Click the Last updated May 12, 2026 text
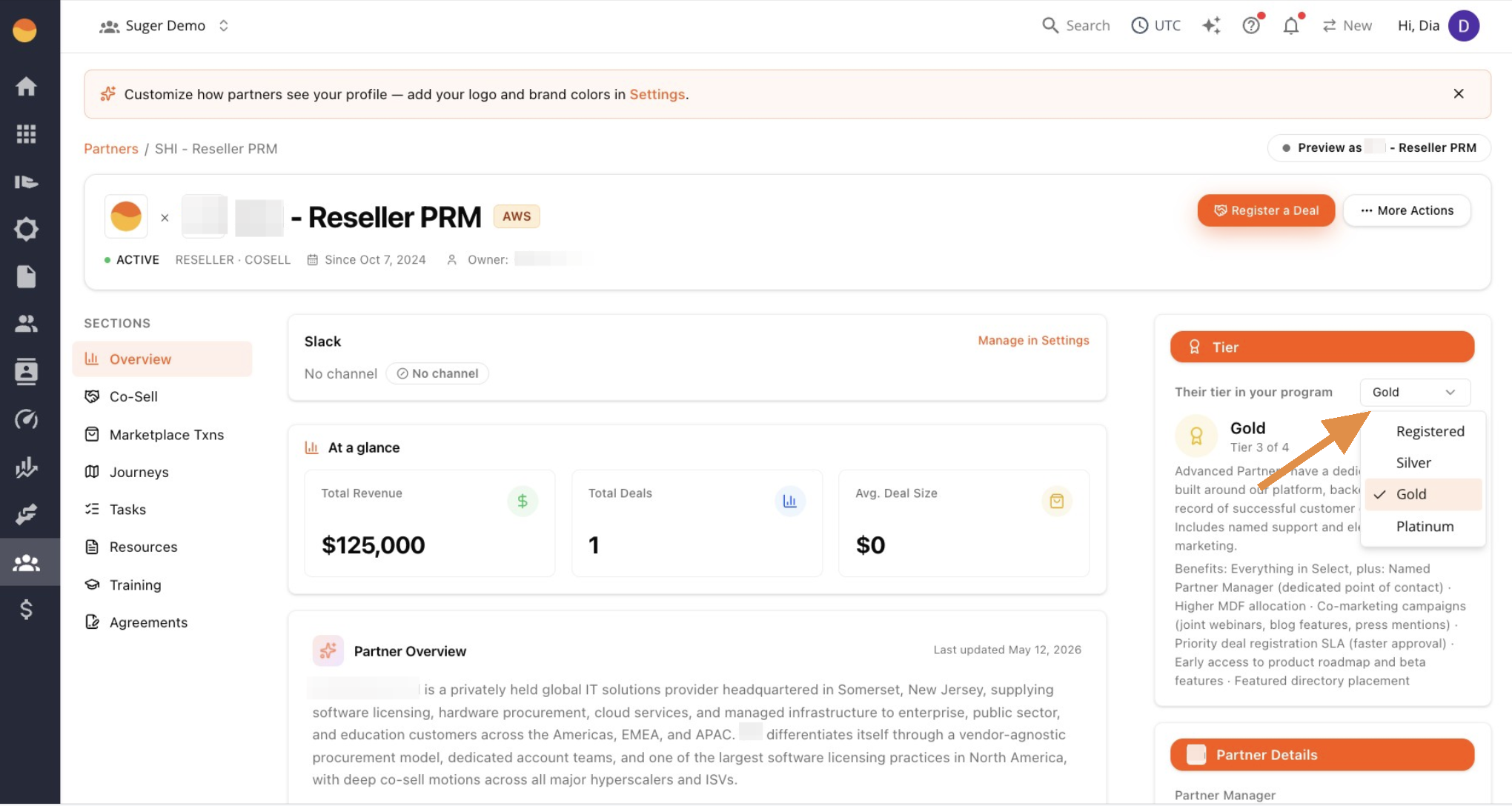This screenshot has width=1512, height=806. click(x=1007, y=650)
